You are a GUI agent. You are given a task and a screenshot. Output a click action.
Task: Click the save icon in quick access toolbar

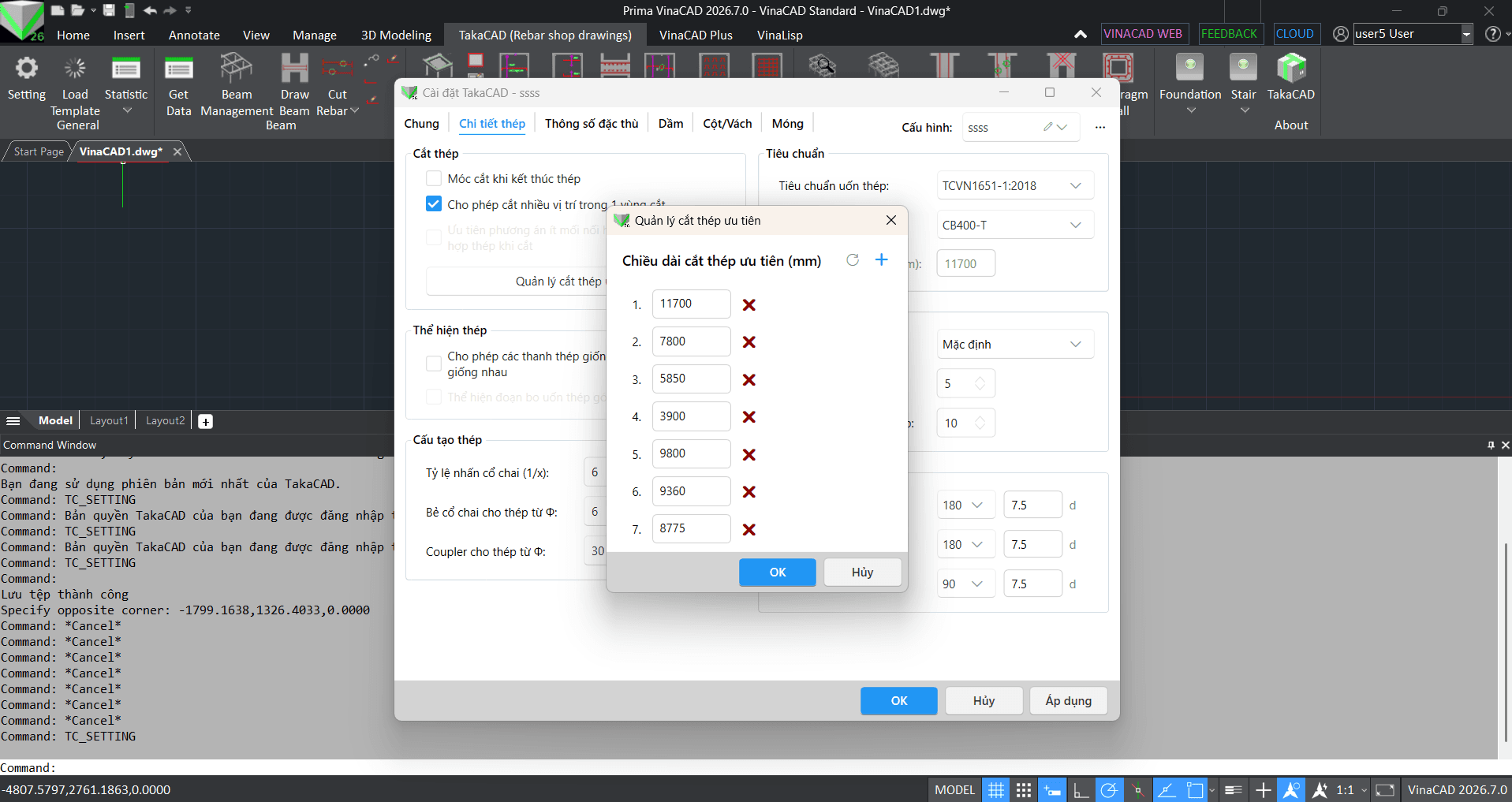point(109,10)
